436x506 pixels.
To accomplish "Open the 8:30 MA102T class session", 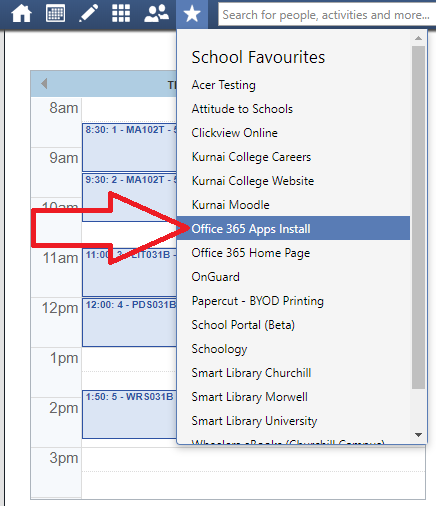I will (130, 147).
